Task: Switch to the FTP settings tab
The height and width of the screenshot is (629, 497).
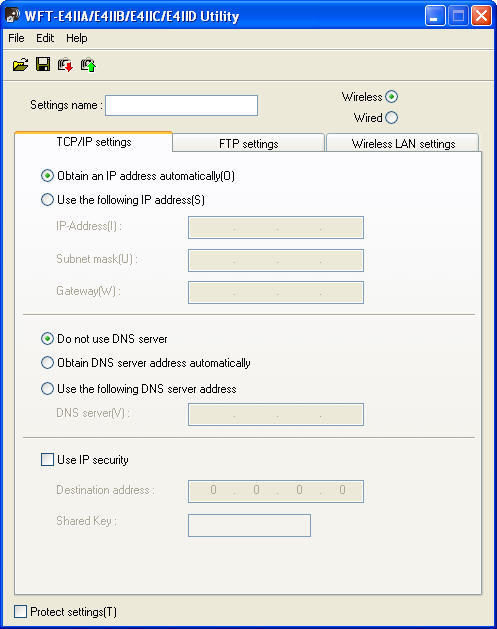Action: pyautogui.click(x=248, y=144)
